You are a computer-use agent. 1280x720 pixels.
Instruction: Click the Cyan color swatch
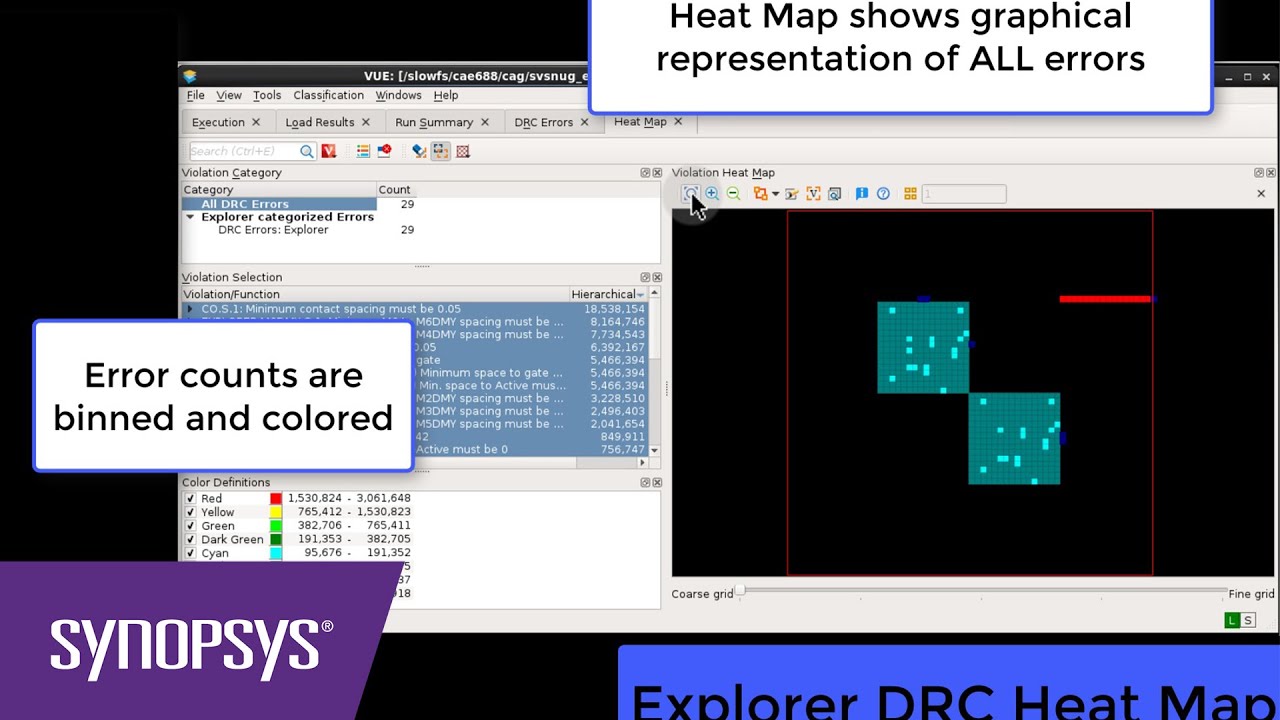pos(276,553)
